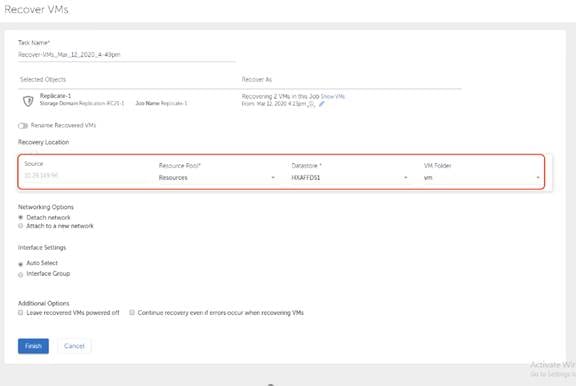
Task: Click the Recover VMs page title
Action: [x=36, y=10]
